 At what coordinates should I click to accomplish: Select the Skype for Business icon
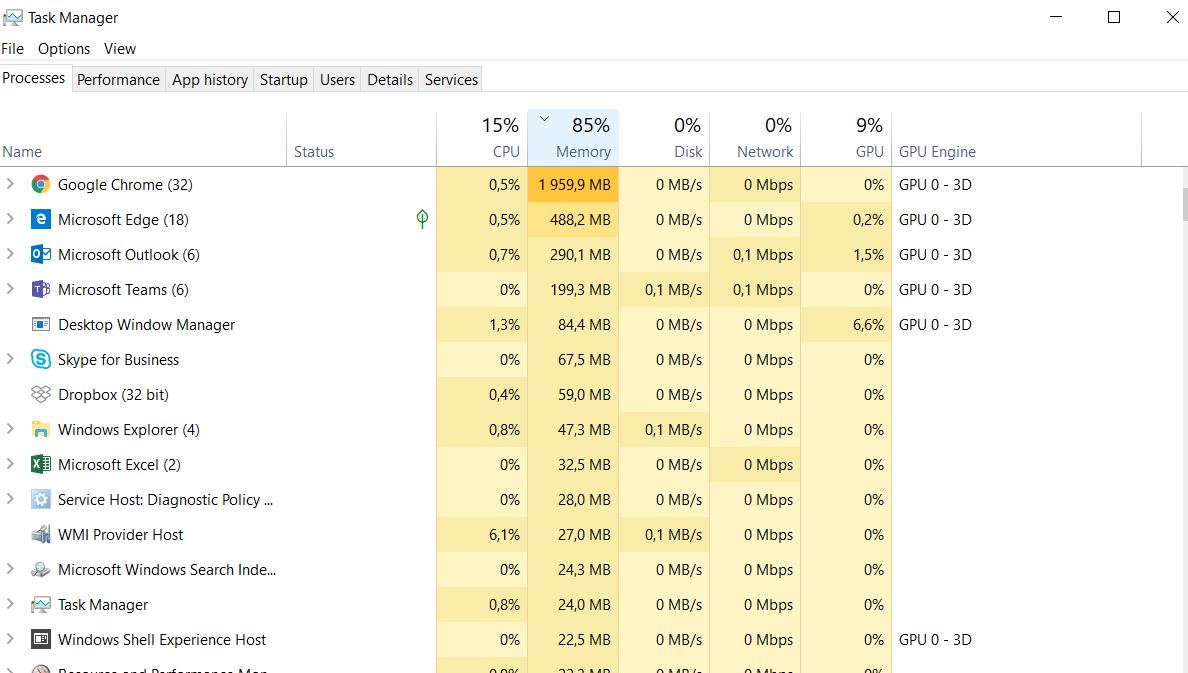40,360
